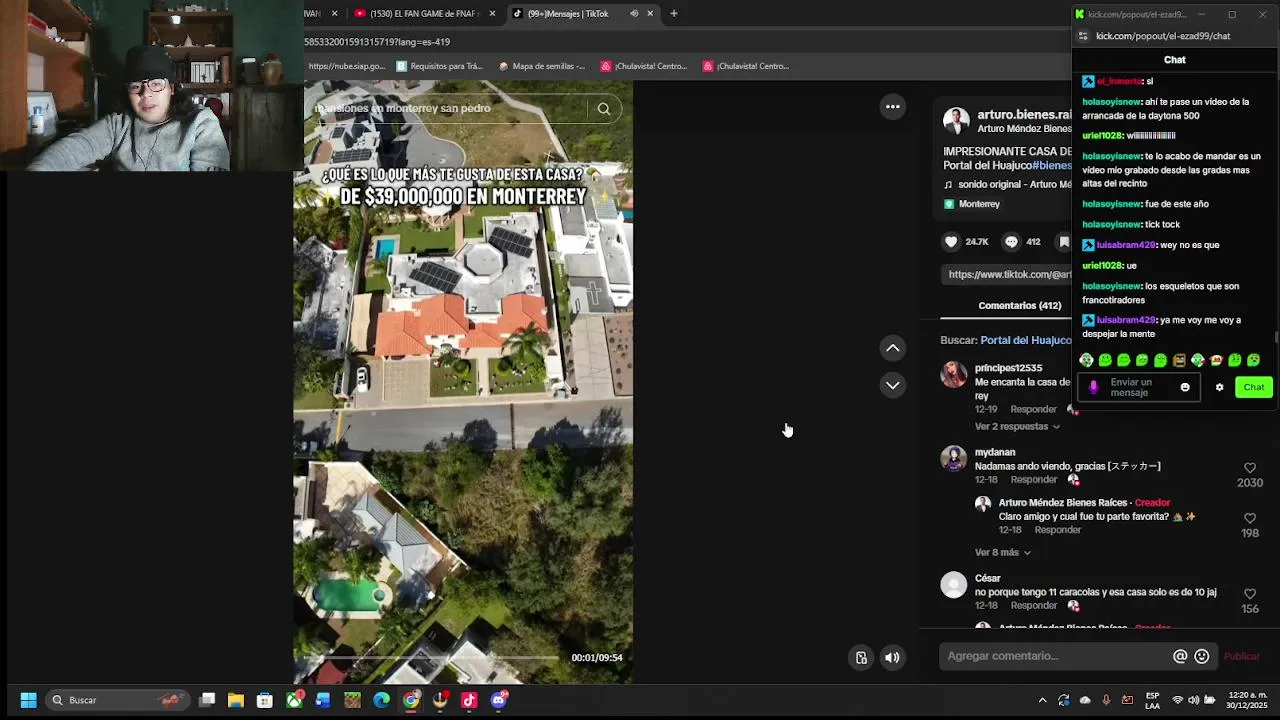Open the clock showing 12:20 a. m.
Screen dimensions: 1280x720
[1249, 700]
